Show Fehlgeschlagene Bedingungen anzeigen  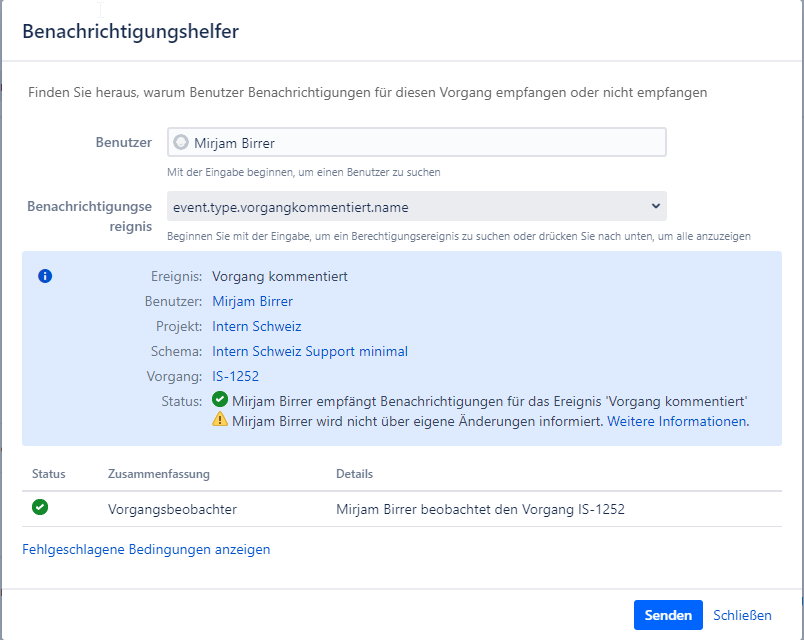click(x=146, y=549)
